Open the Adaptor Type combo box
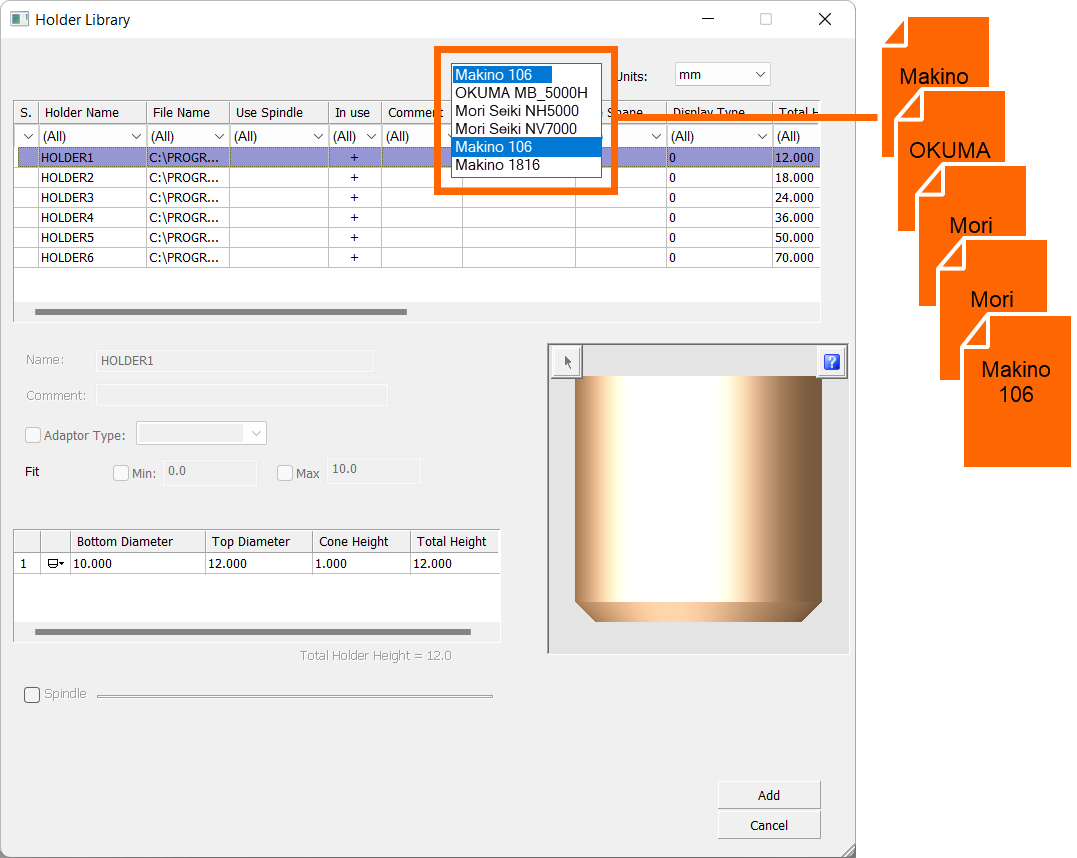 point(201,433)
